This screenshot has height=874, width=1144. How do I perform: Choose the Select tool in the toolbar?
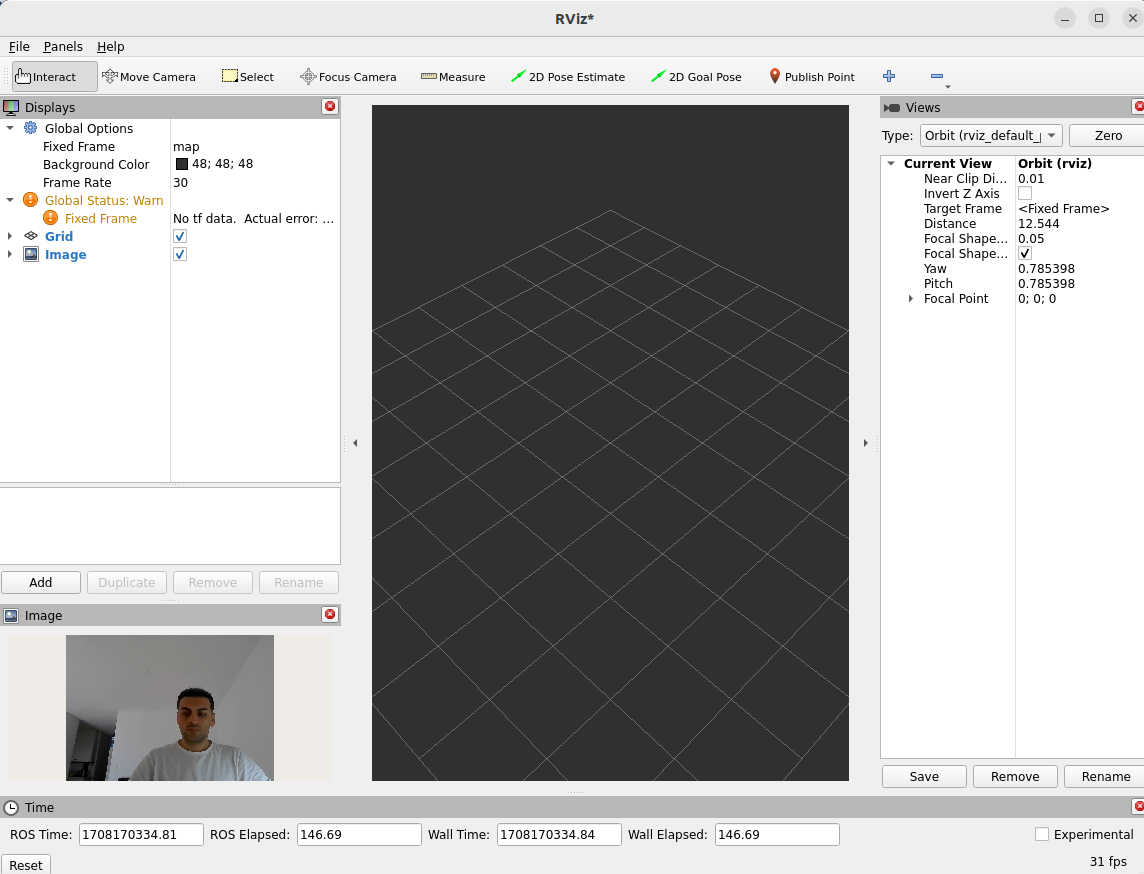247,77
